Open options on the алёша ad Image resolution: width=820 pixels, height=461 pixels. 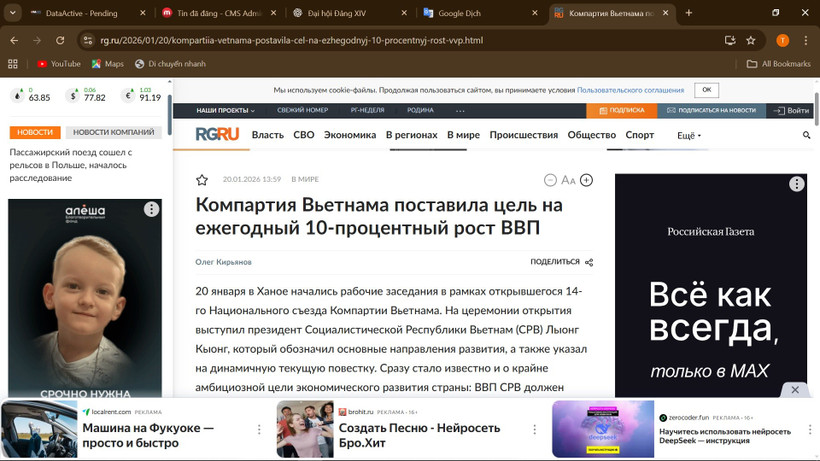tap(151, 210)
